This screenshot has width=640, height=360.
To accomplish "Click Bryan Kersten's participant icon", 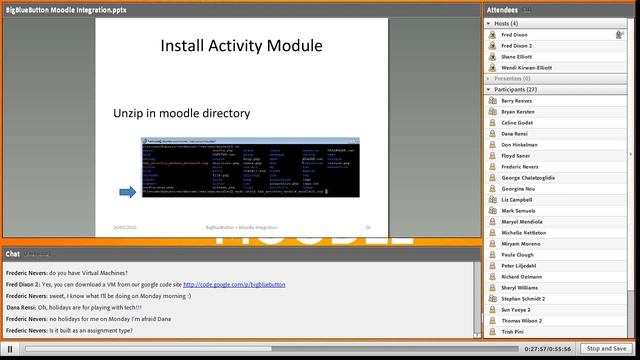I will tap(493, 111).
